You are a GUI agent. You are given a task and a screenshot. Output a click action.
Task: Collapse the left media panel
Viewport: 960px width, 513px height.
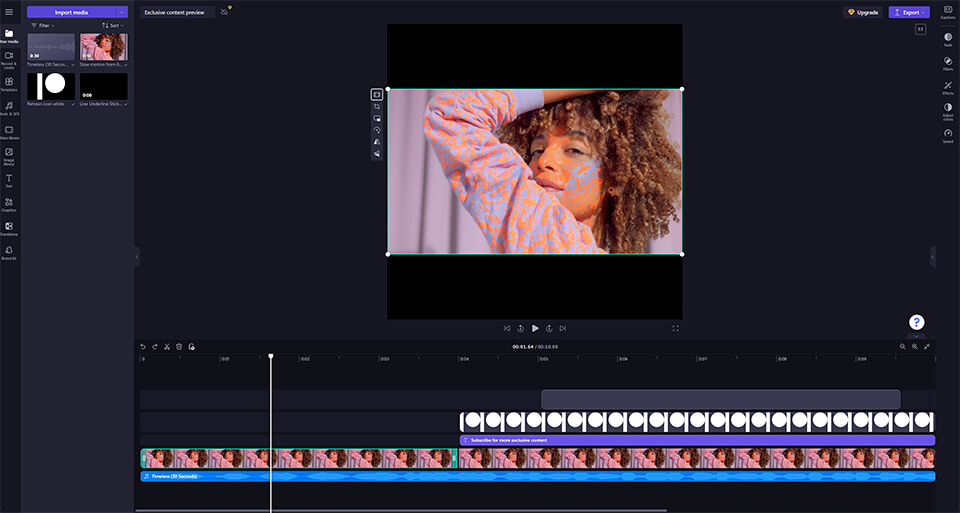[x=137, y=256]
